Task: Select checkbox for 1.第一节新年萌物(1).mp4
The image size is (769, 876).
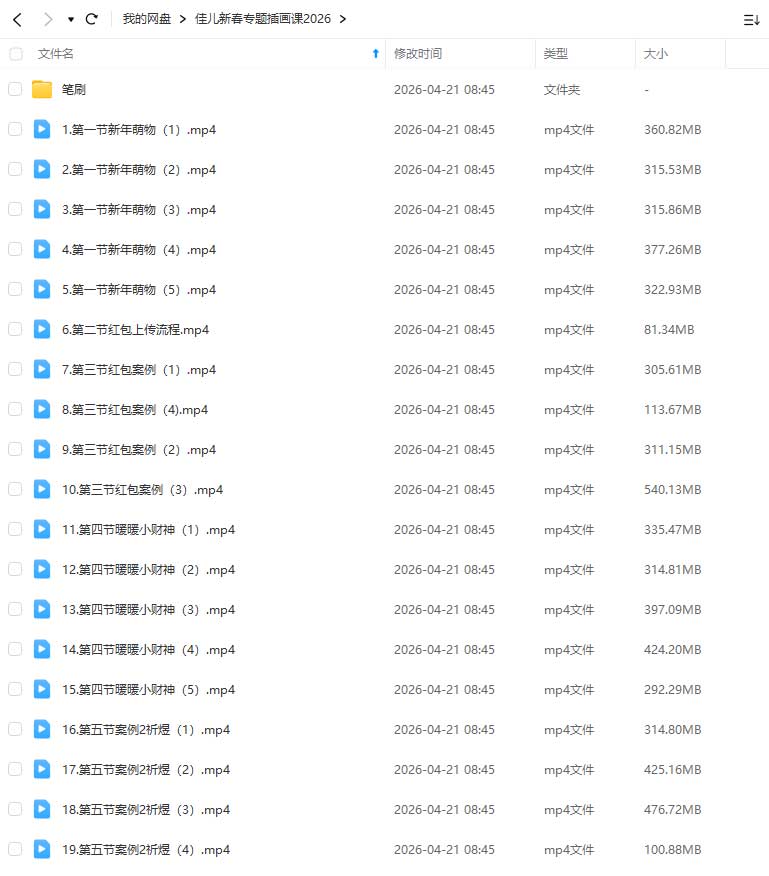Action: [15, 130]
